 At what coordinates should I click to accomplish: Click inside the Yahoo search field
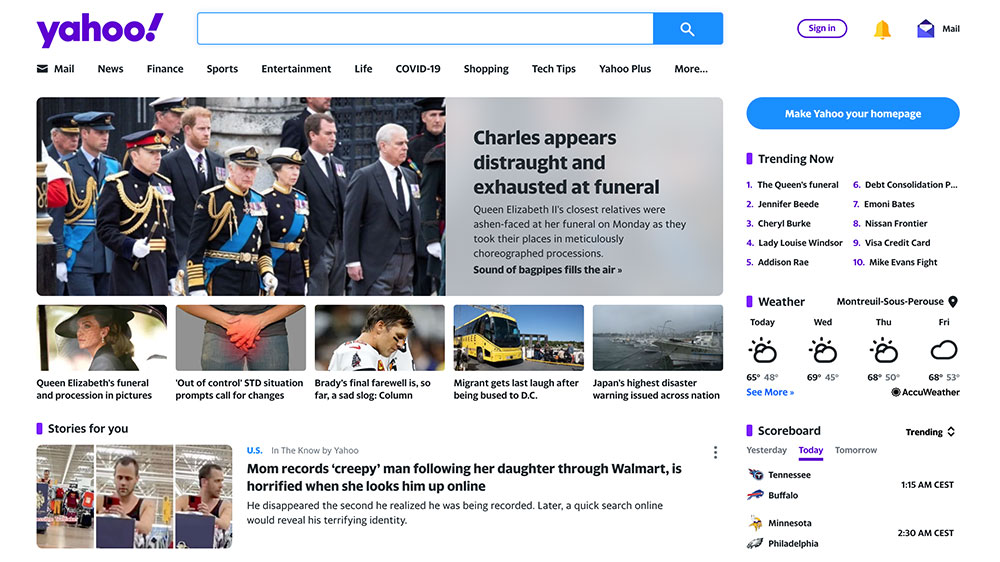point(425,29)
